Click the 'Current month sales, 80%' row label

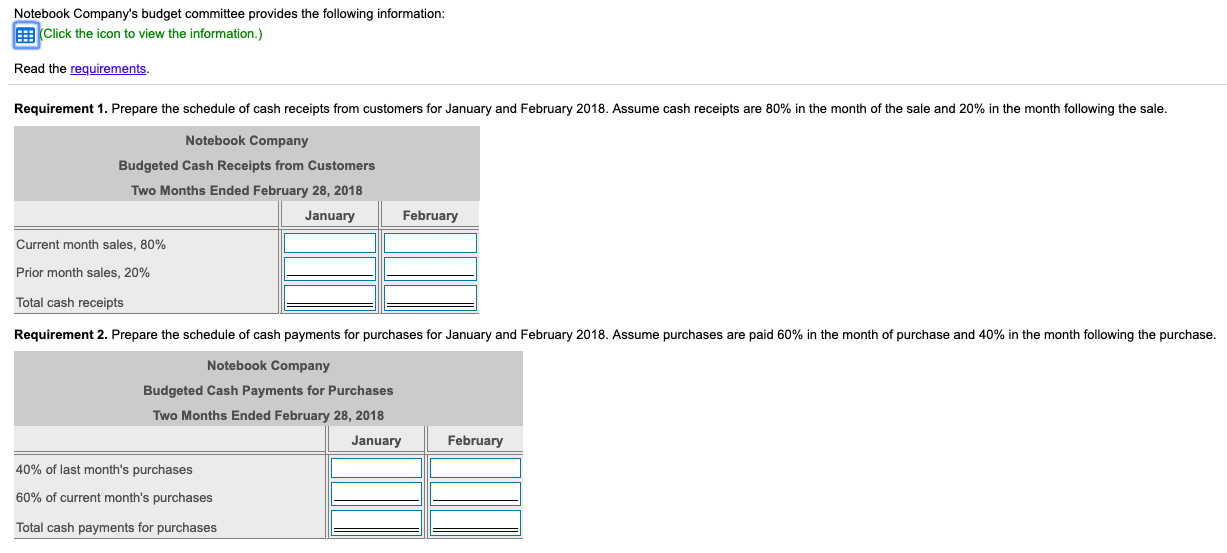91,245
